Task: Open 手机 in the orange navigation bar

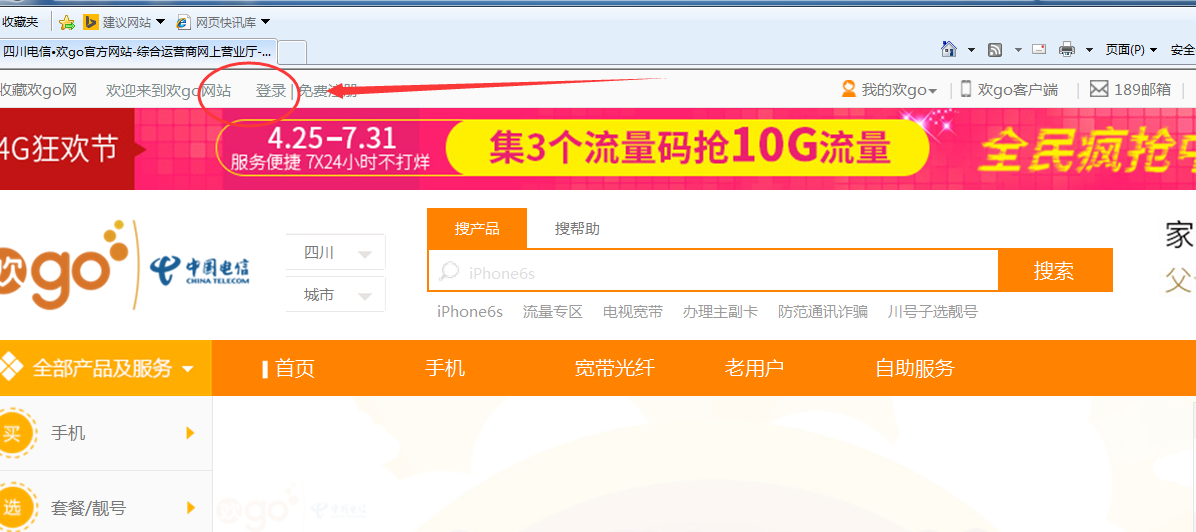Action: [445, 369]
